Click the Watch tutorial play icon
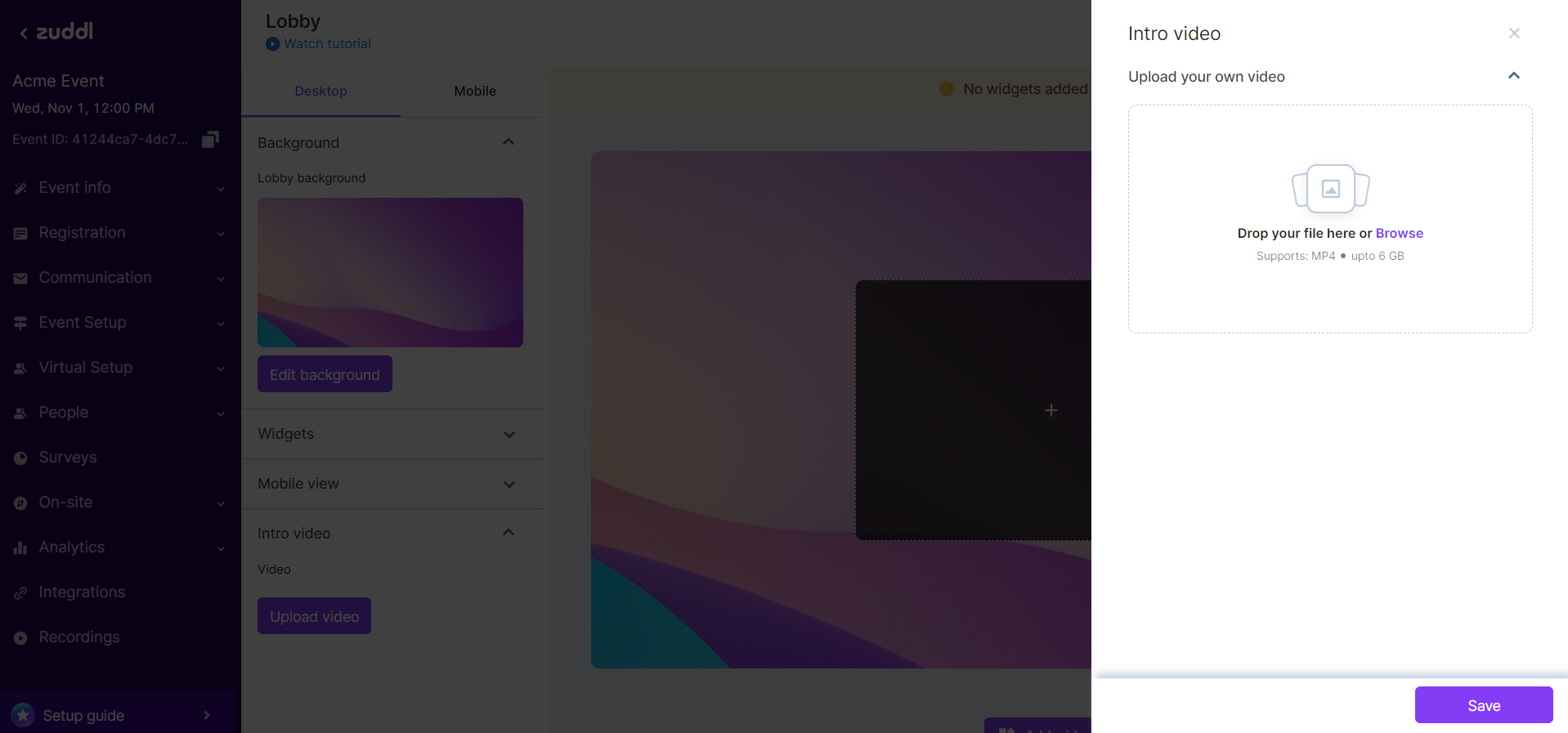Viewport: 1568px width, 733px height. (272, 44)
